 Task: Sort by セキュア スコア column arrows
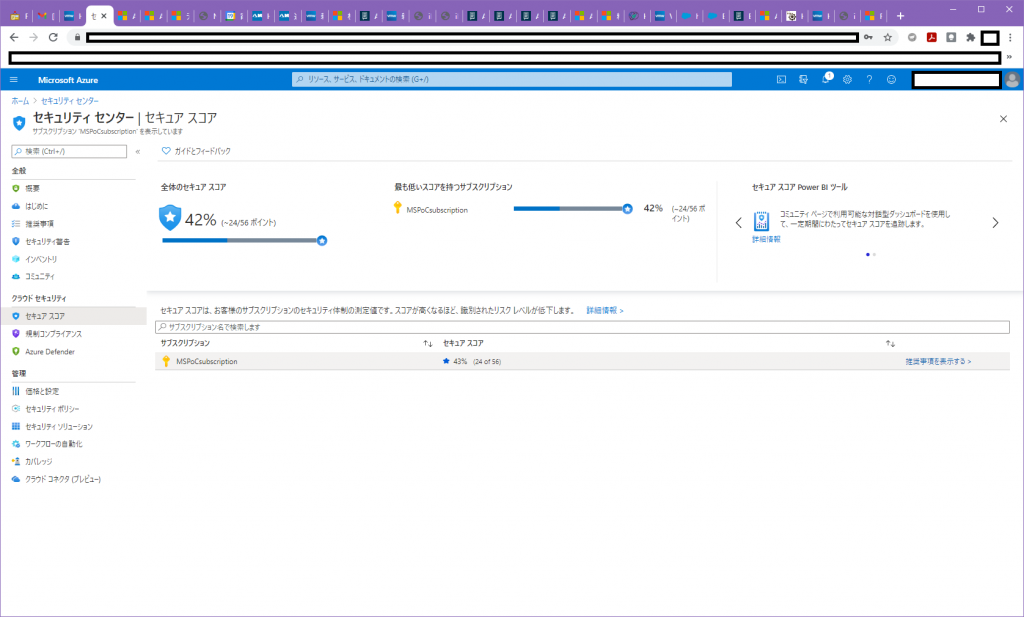pyautogui.click(x=890, y=343)
